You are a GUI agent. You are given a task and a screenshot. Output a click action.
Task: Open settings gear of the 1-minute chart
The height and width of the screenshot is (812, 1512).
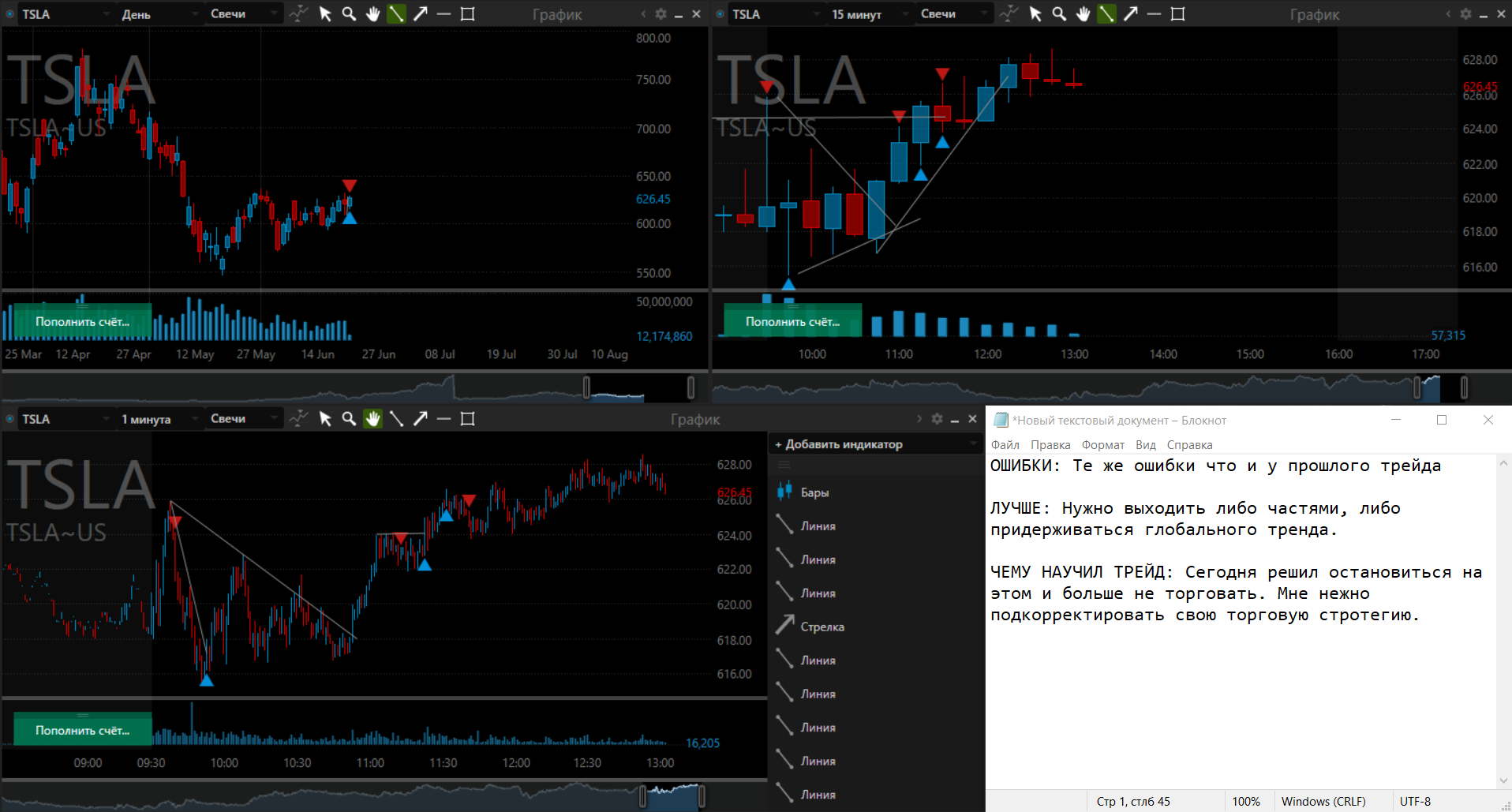[x=937, y=418]
